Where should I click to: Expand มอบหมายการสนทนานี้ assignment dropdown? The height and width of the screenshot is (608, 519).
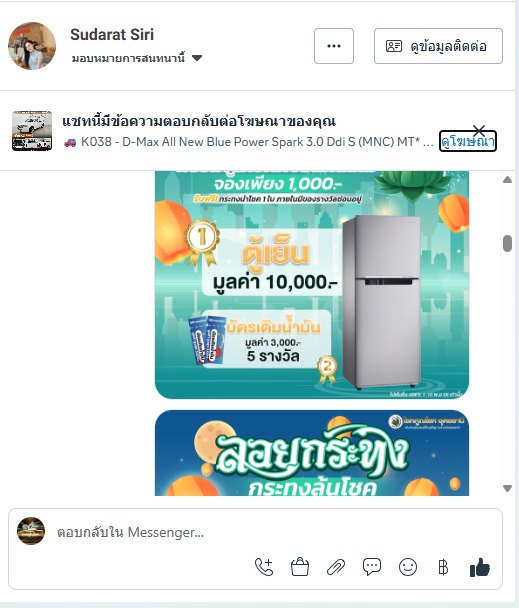137,58
